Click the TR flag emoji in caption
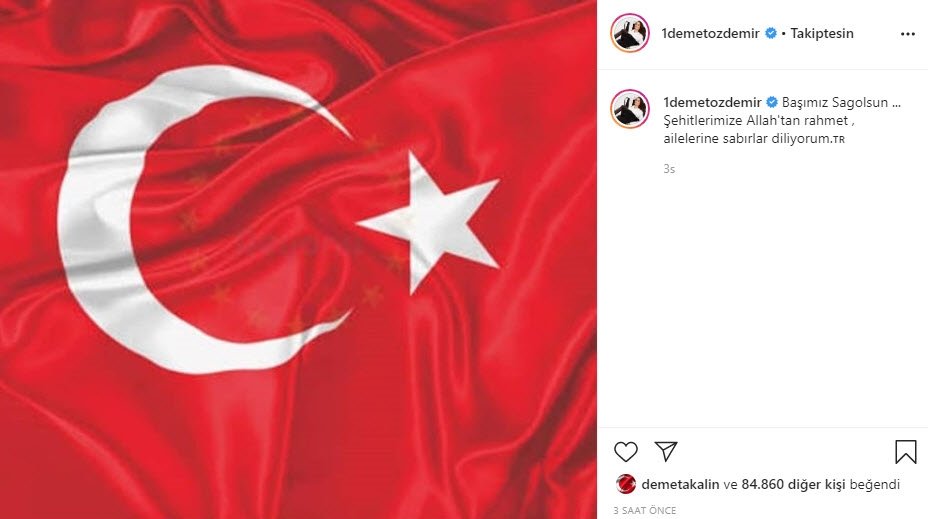This screenshot has height=519, width=928. coord(839,140)
